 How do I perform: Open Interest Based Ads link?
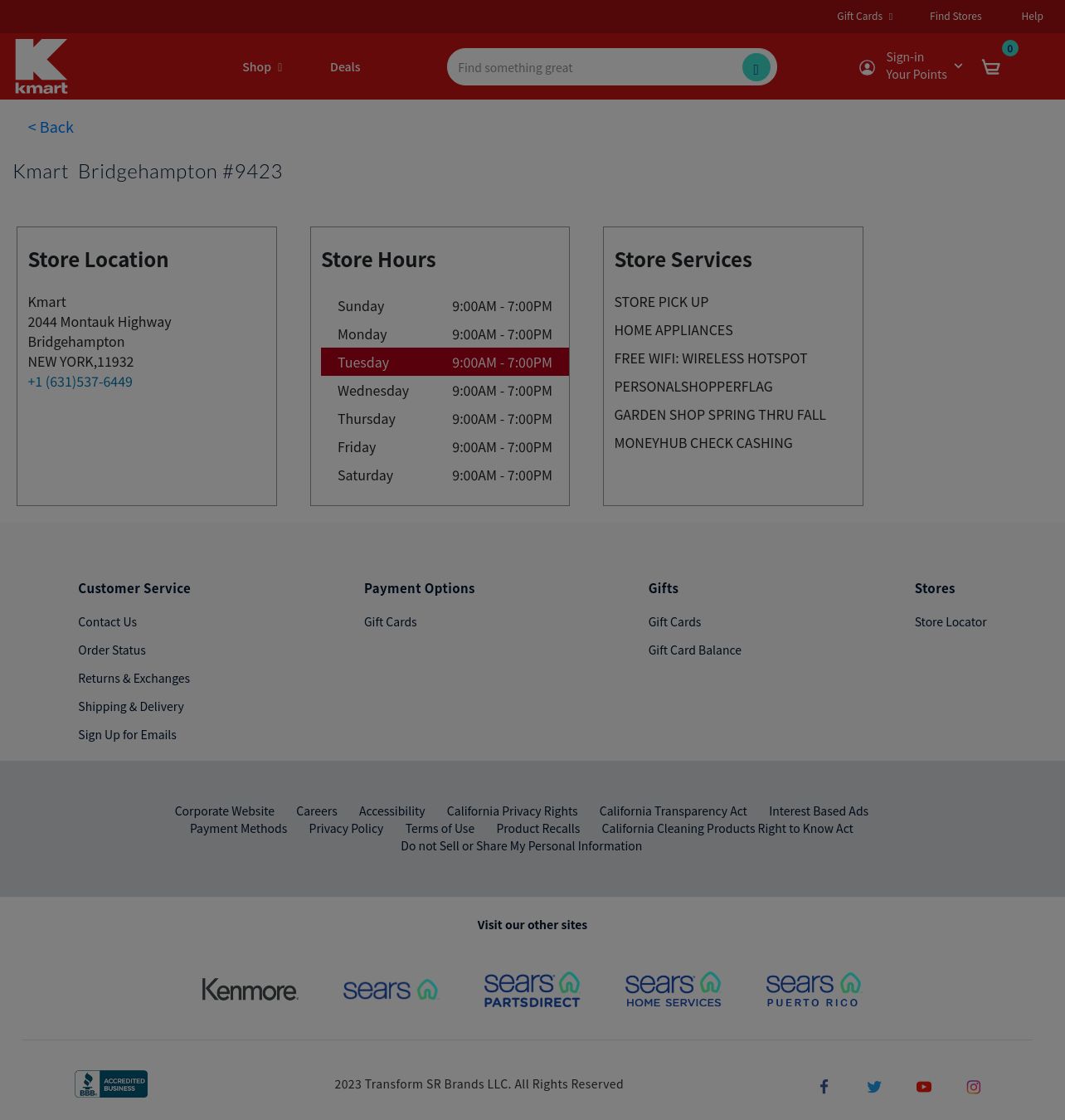(819, 811)
